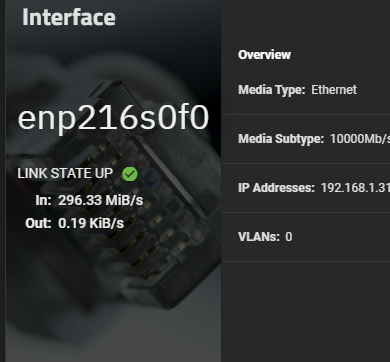Select the 192.168.1.31 IP address

click(x=355, y=188)
